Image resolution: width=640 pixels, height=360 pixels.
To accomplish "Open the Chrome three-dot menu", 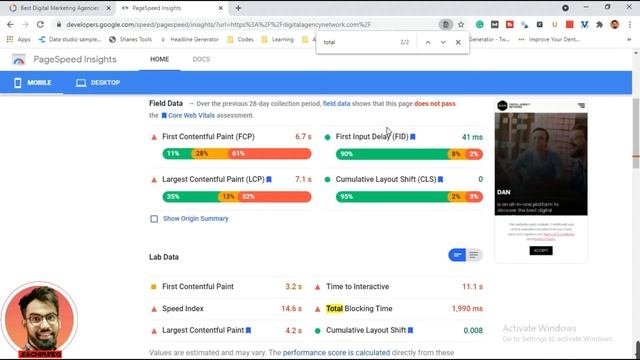I will point(630,24).
